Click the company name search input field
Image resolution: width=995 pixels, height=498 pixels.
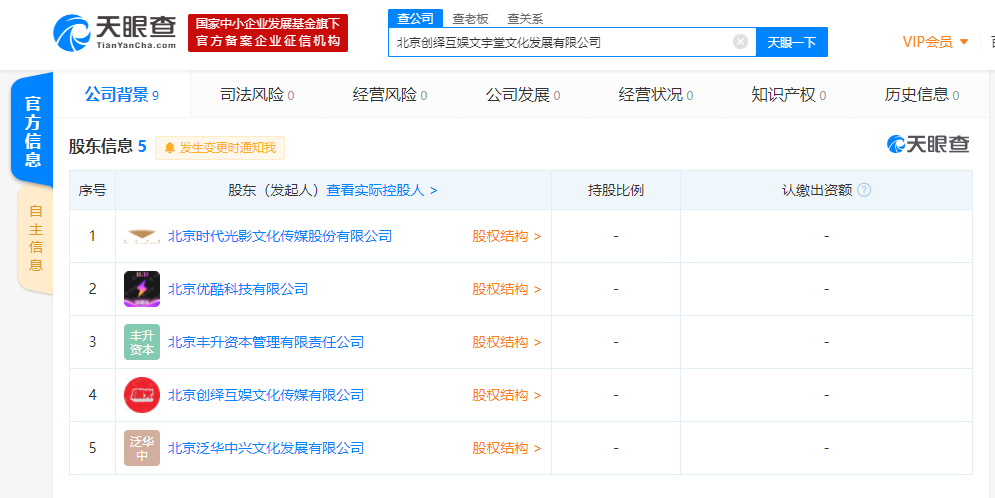pos(560,42)
